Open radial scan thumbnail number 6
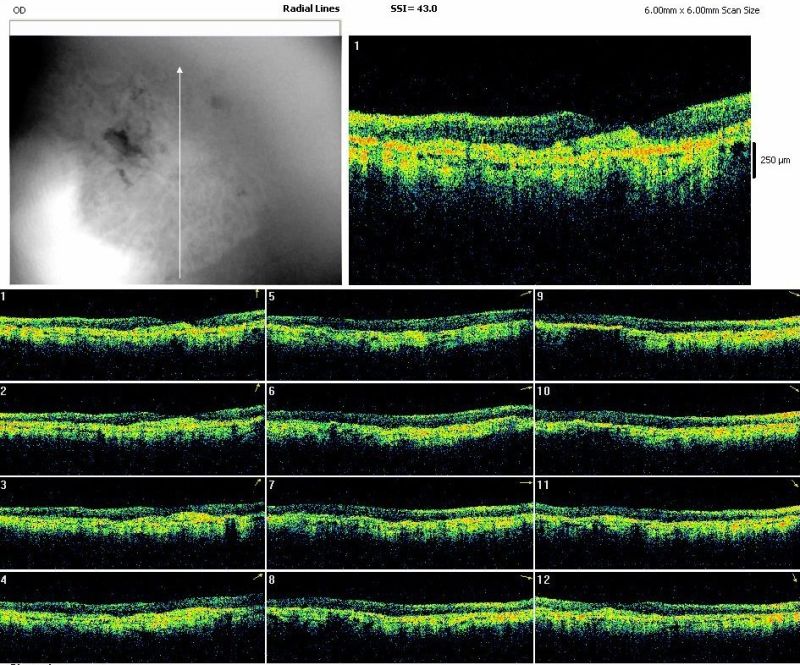800x665 pixels. pyautogui.click(x=400, y=424)
